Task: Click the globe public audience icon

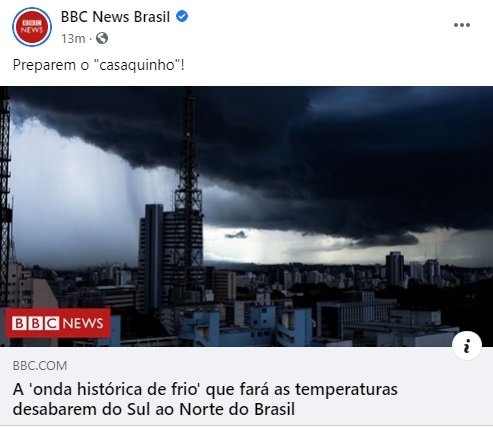Action: click(x=102, y=38)
